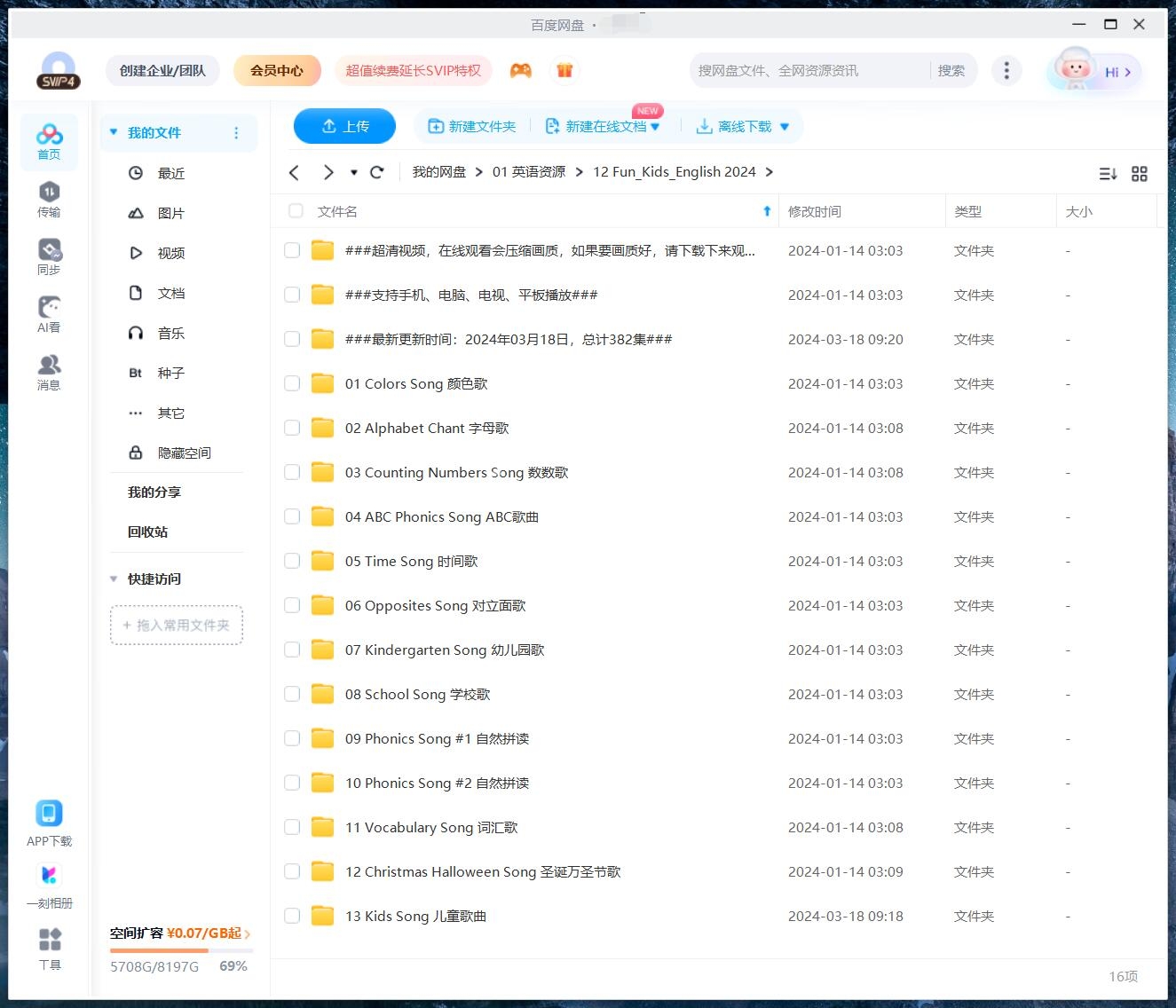Click folder icon of 01 Colors Song

[x=322, y=383]
